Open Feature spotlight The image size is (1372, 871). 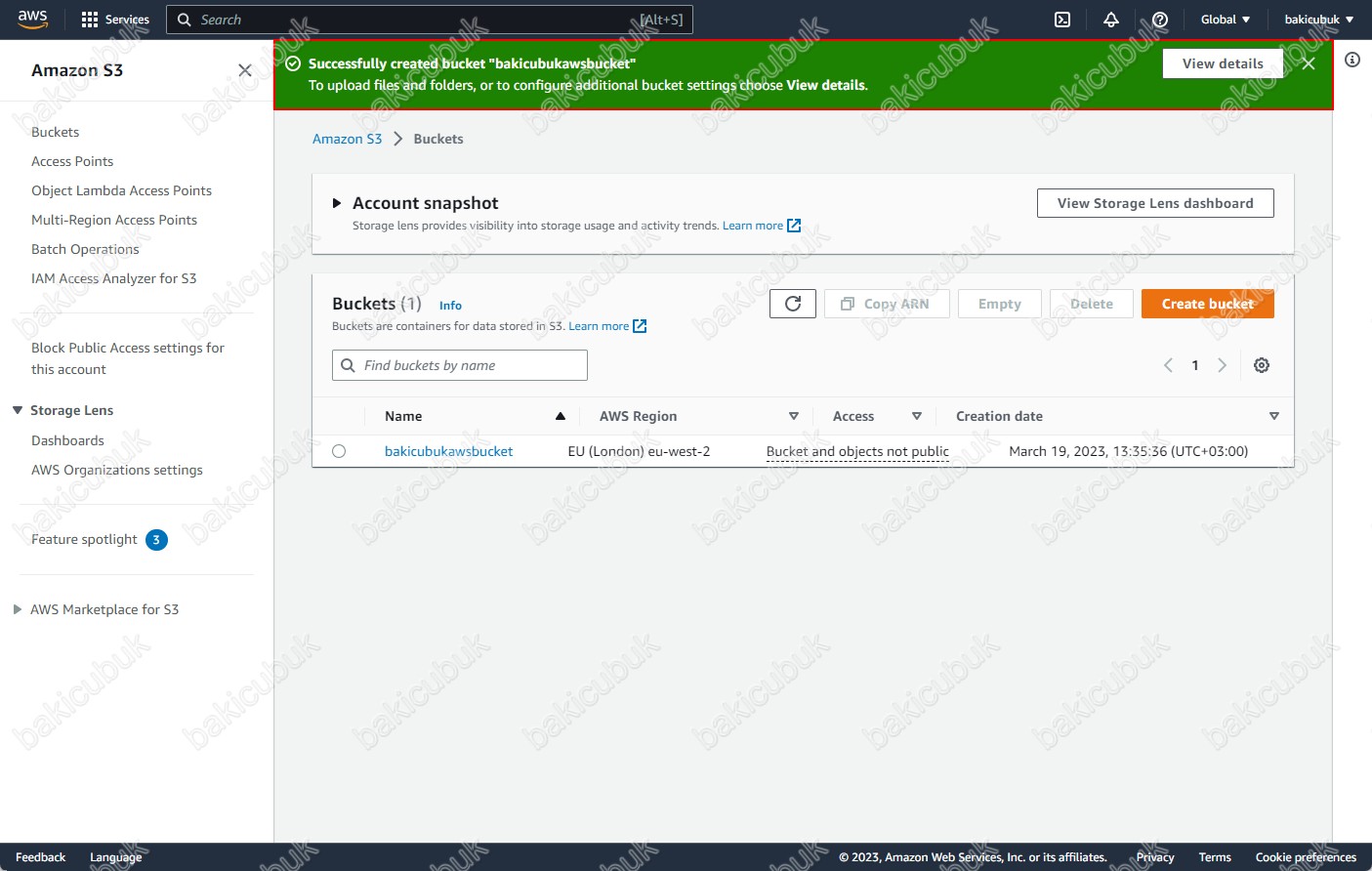click(84, 539)
